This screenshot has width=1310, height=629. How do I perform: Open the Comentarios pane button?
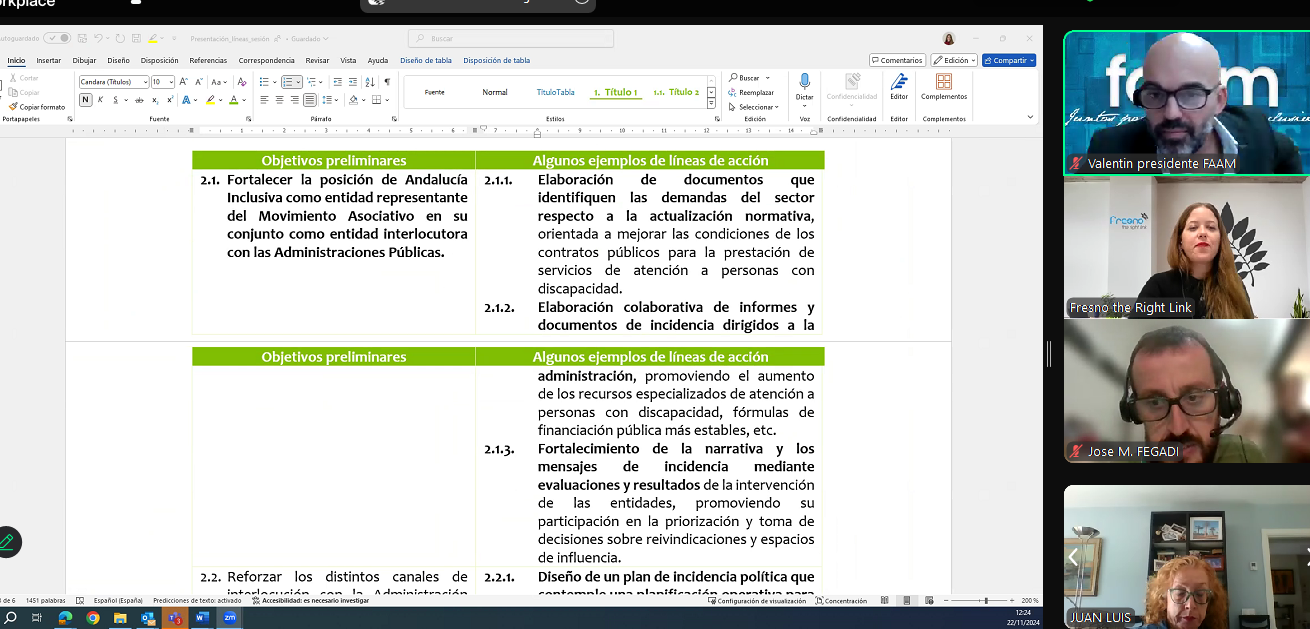(x=897, y=60)
